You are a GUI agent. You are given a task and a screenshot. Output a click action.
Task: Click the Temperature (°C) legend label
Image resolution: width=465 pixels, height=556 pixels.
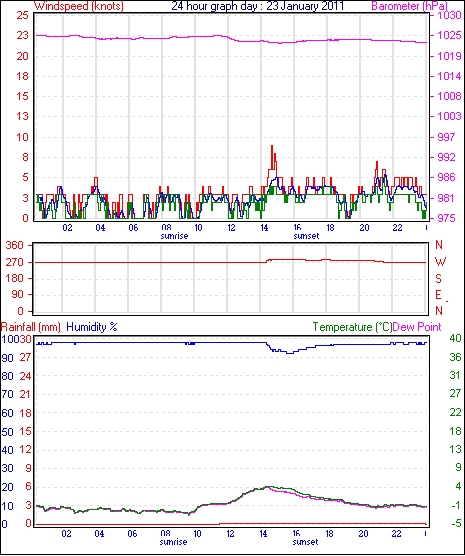352,327
